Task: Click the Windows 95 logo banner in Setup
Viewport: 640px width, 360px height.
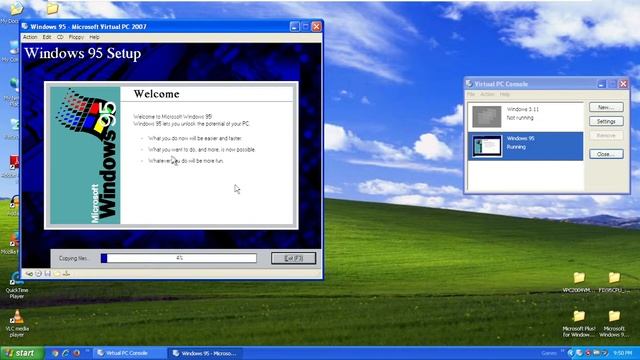Action: 85,156
